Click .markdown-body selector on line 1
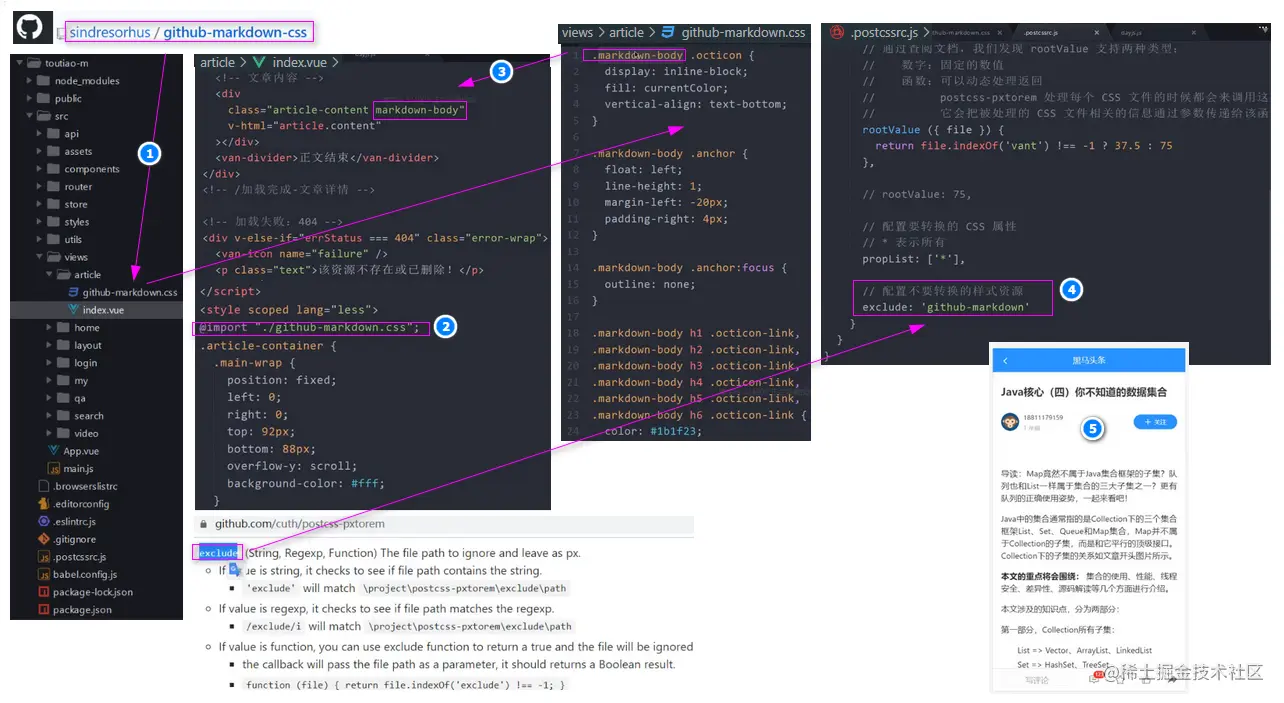 (638, 56)
